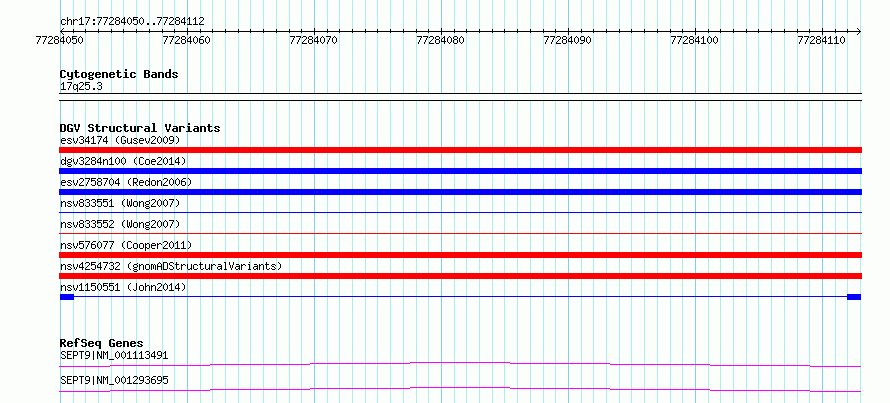
Task: Open variant dgv3284n100 (Coe2014) label
Action: tap(123, 161)
